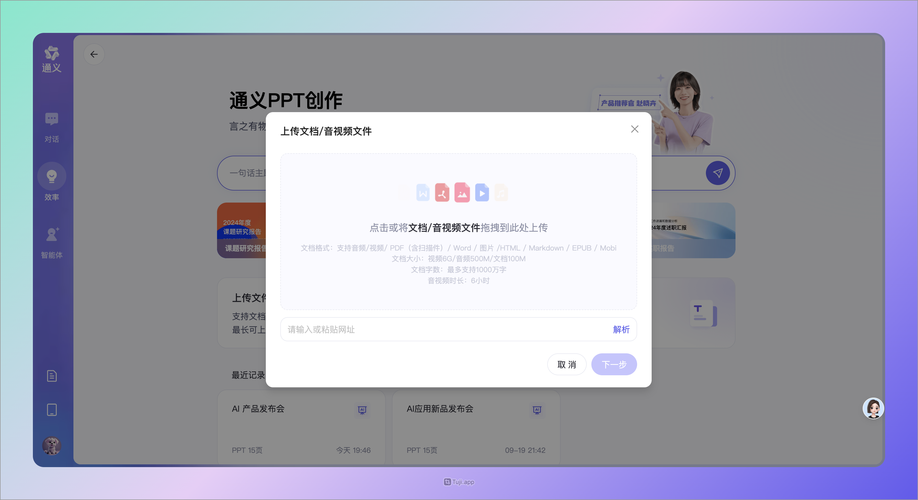Click the 最近记录 heading
The image size is (918, 500).
(x=248, y=375)
